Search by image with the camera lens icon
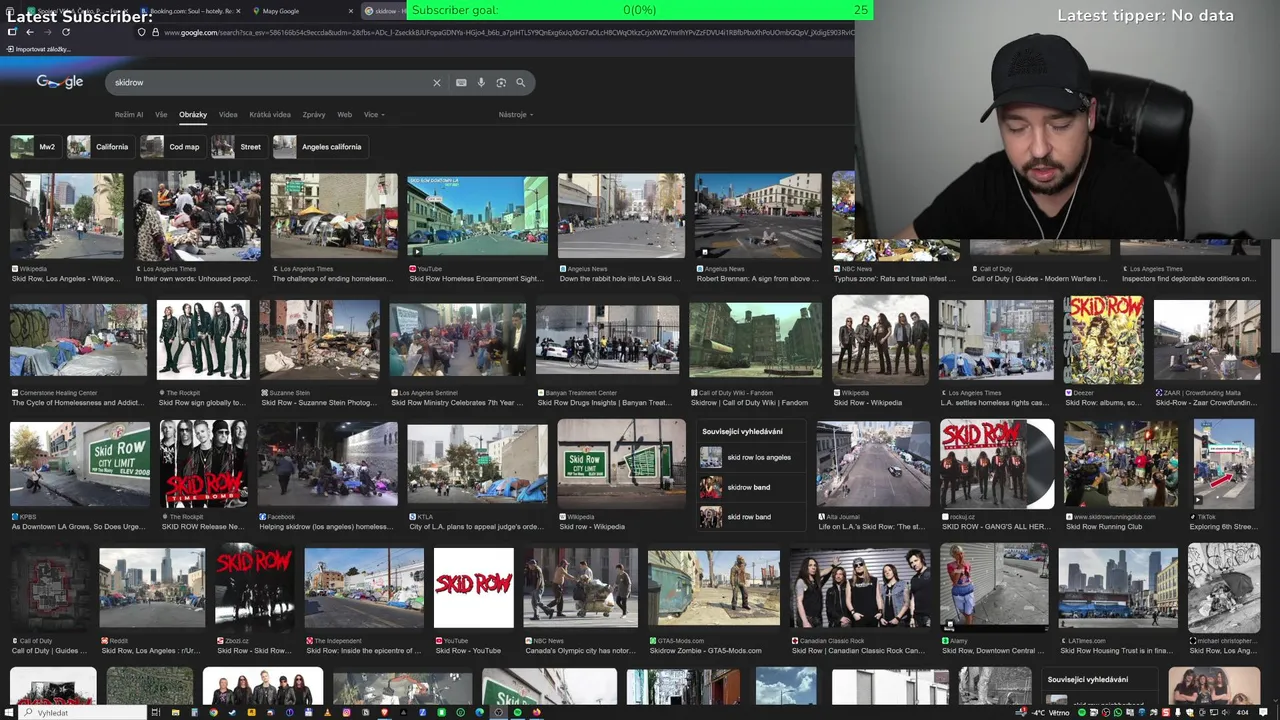 pyautogui.click(x=501, y=82)
